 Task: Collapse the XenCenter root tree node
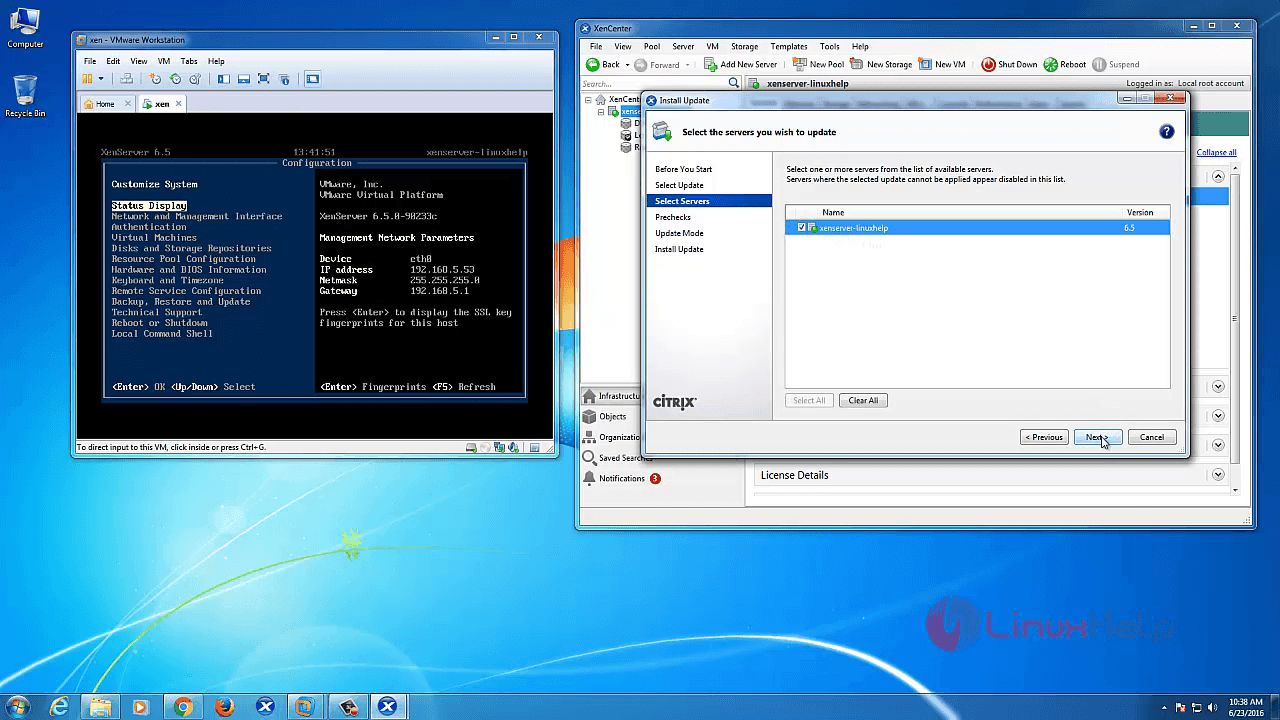point(589,100)
